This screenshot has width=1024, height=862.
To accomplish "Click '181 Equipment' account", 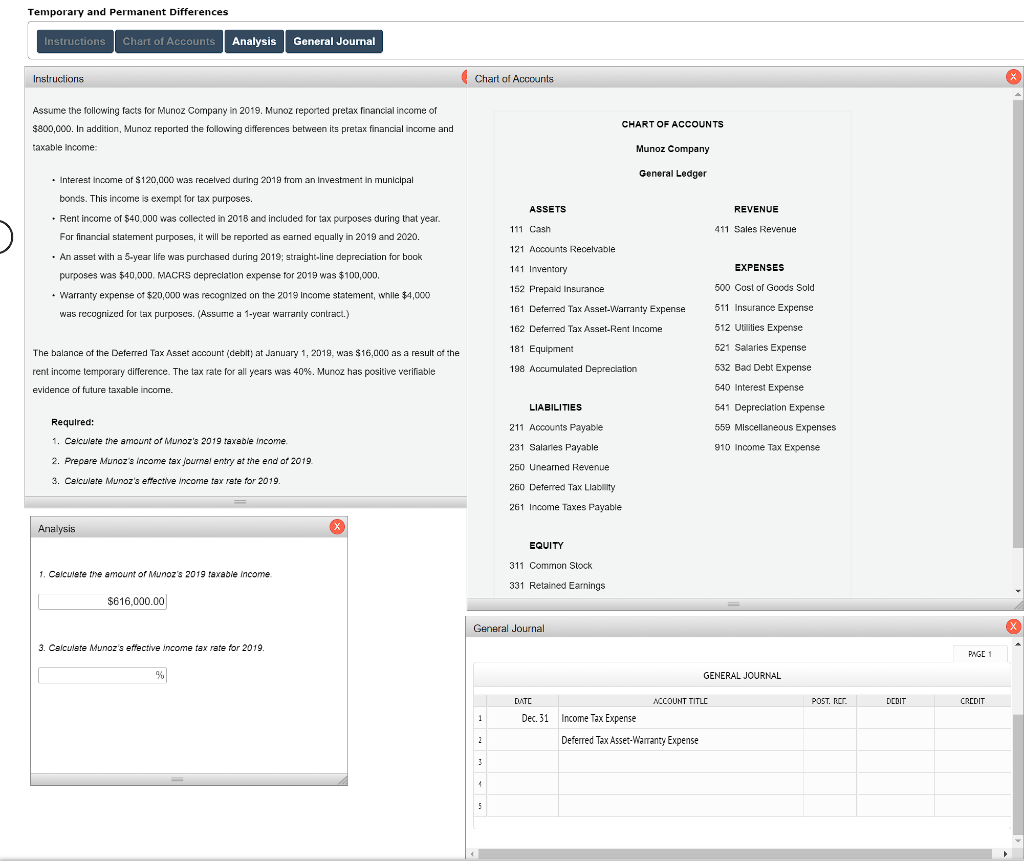I will tap(541, 349).
